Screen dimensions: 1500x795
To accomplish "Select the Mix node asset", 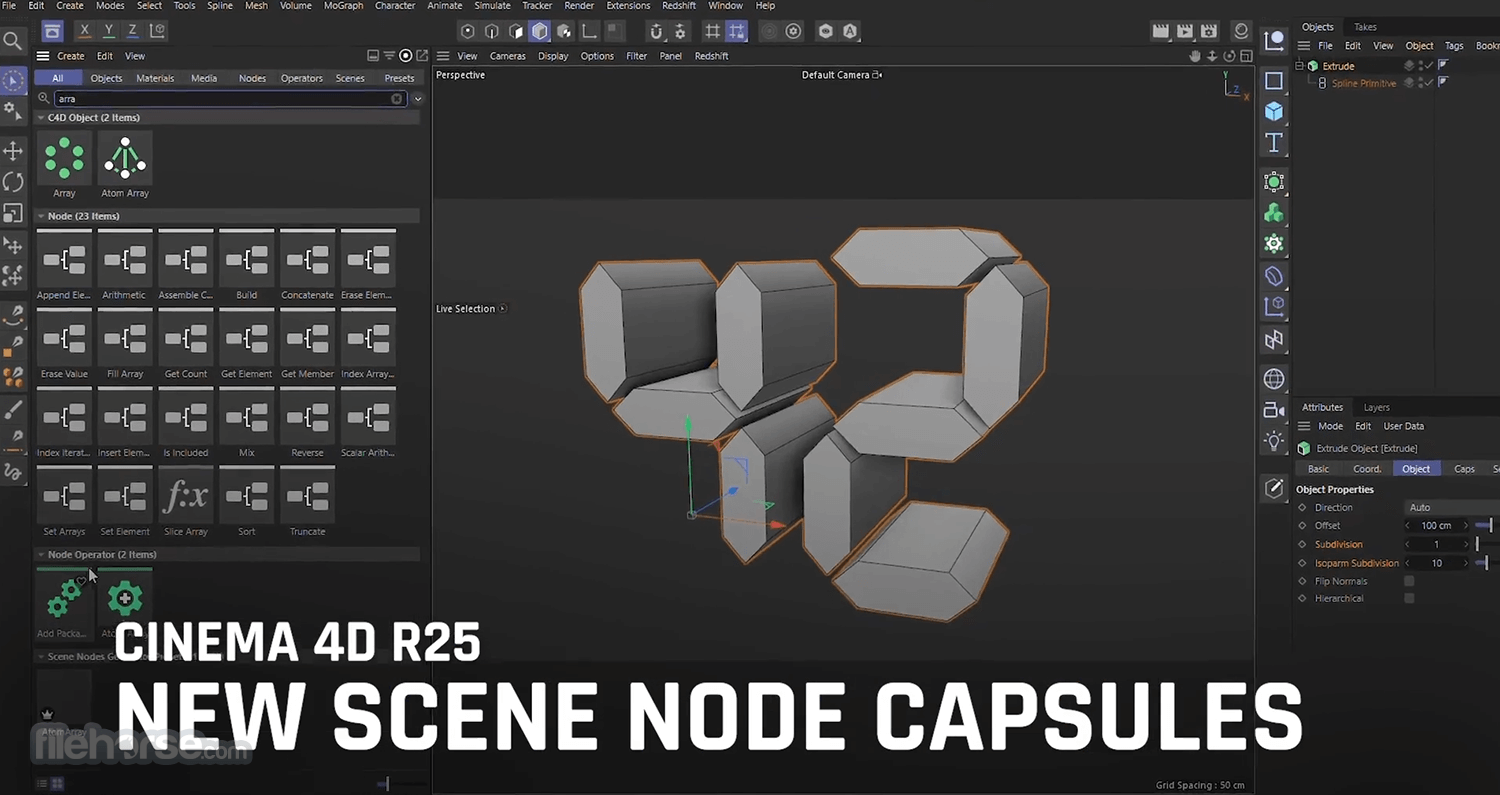I will (246, 424).
